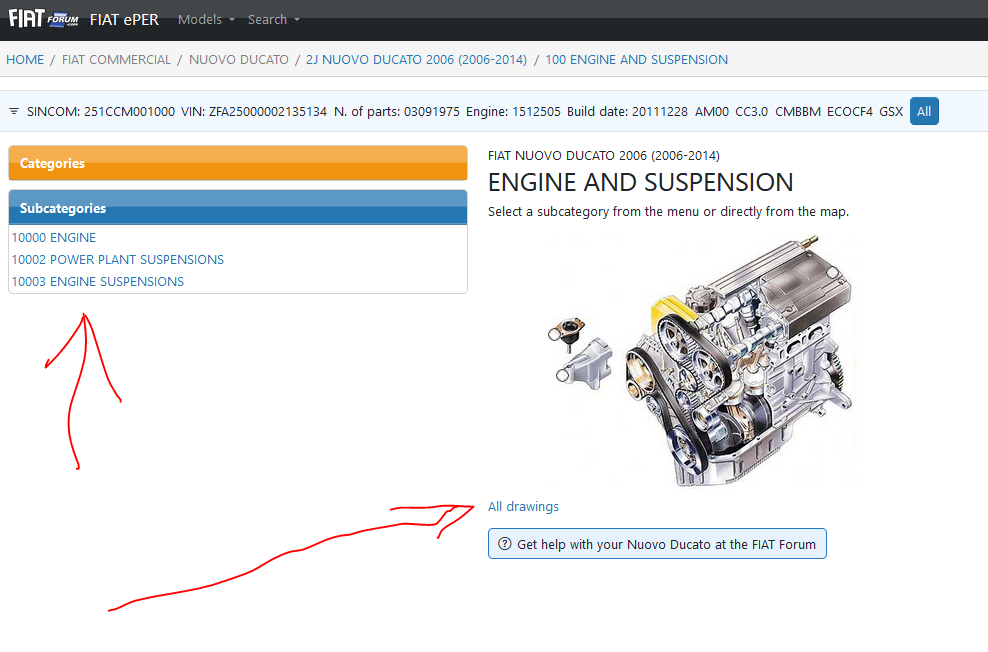Image resolution: width=988 pixels, height=652 pixels.
Task: Select the AM00 option code
Action: pos(712,112)
